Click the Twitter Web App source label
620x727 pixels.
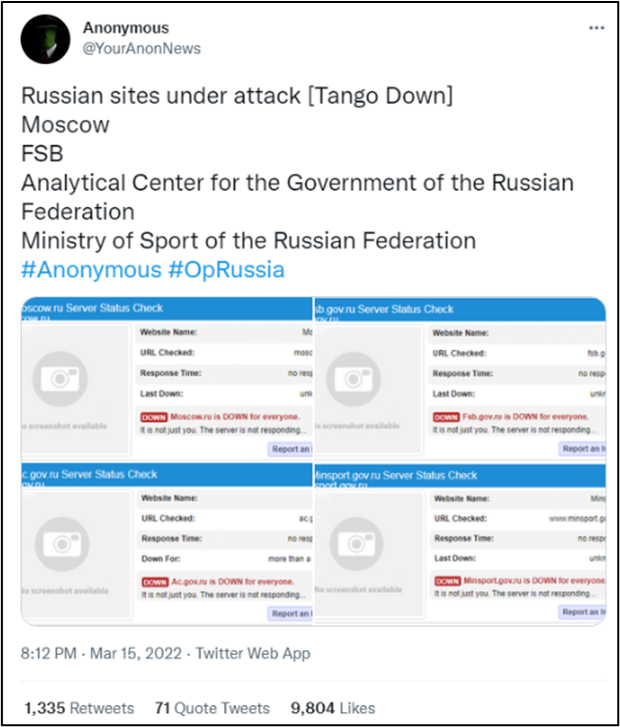click(253, 653)
